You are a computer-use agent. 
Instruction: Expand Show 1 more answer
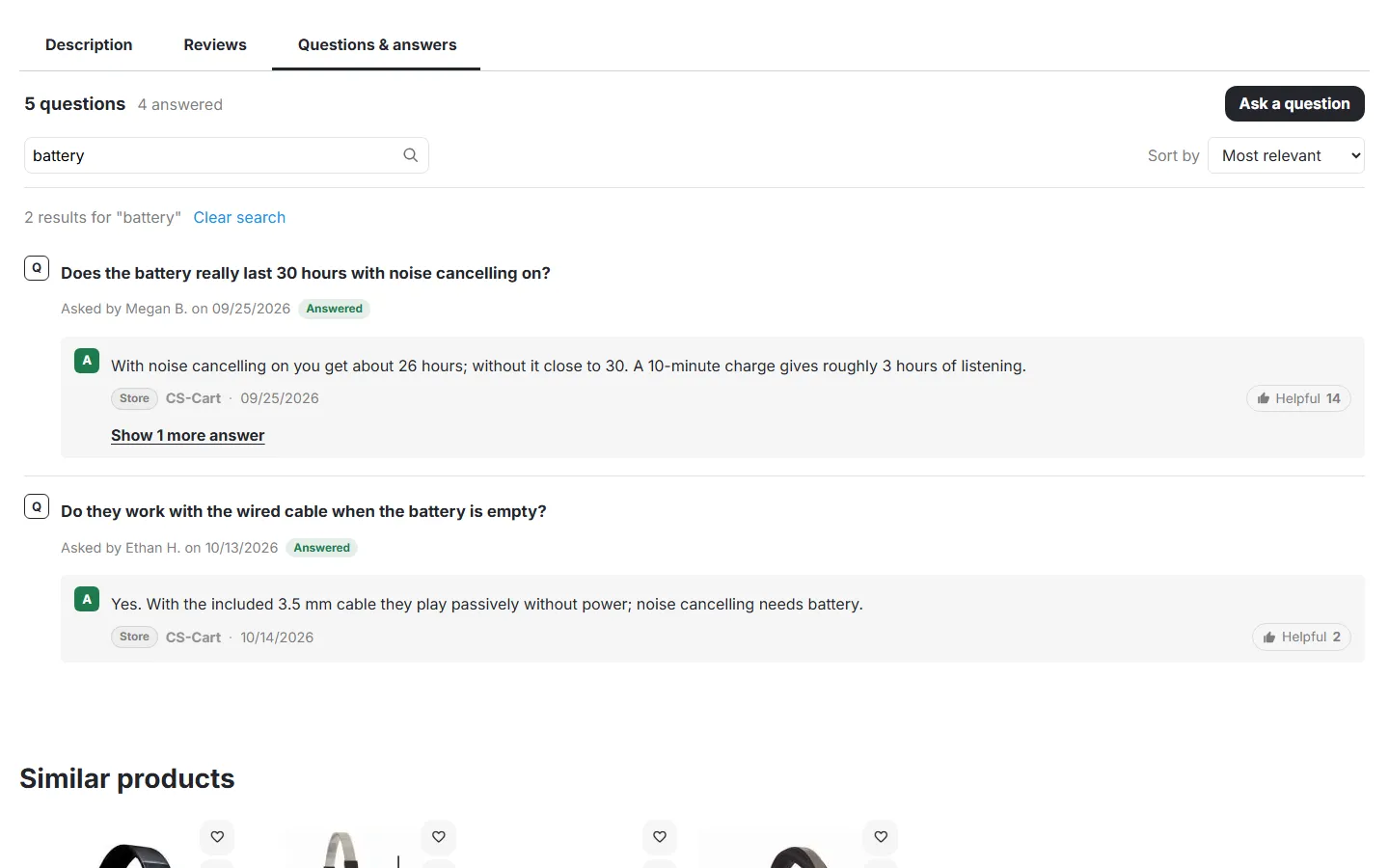coord(187,435)
